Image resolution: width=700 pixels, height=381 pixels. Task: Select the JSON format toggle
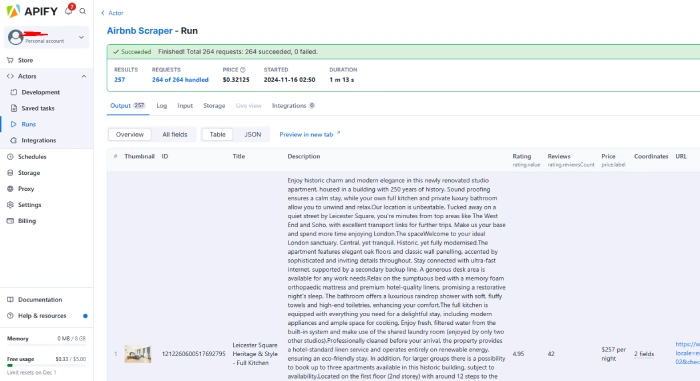pos(252,134)
